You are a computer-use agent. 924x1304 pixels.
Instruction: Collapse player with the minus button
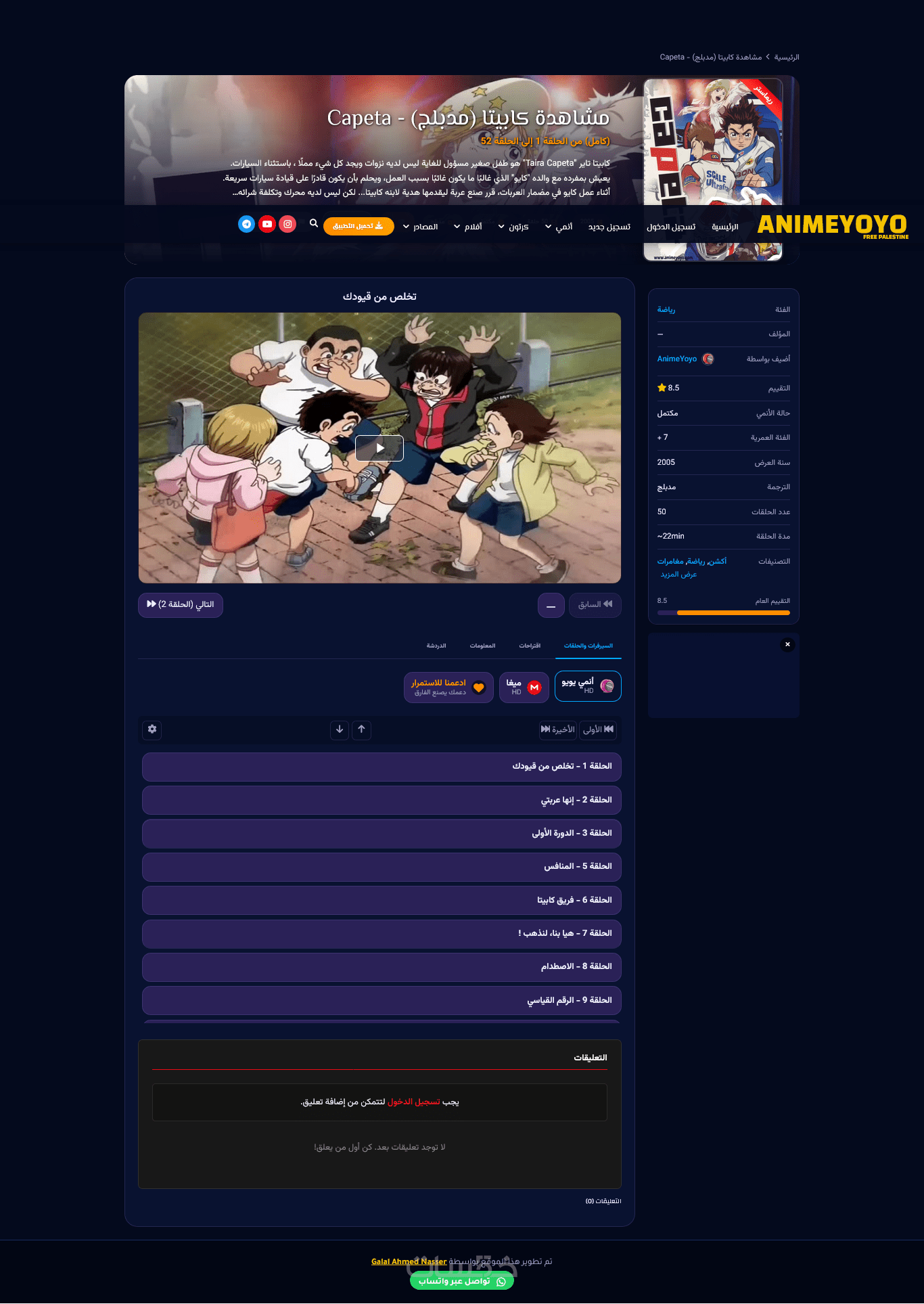pyautogui.click(x=551, y=605)
